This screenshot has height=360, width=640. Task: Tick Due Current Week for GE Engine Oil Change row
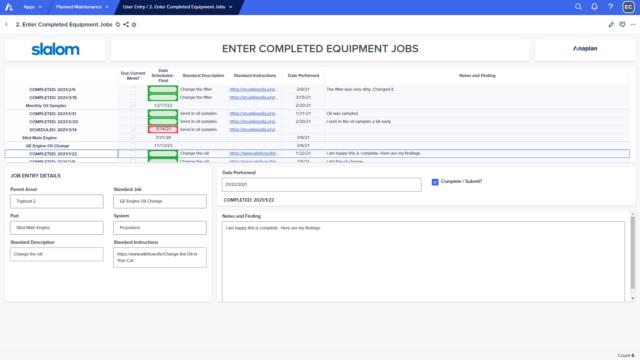[x=133, y=145]
